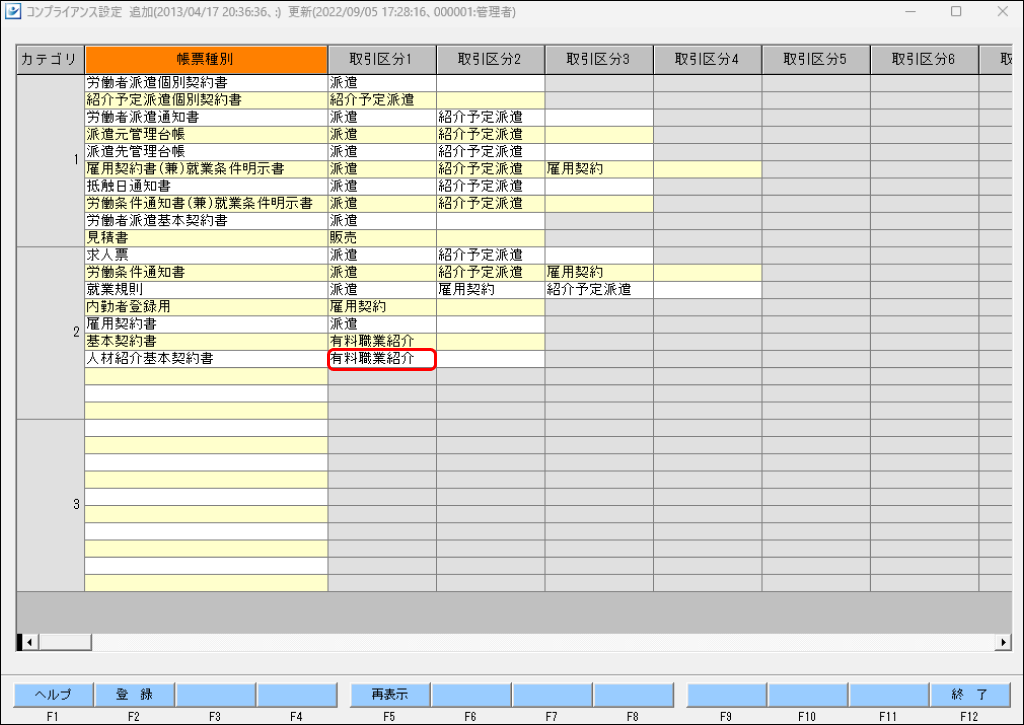This screenshot has height=725, width=1024.
Task: Select the 派遣元管理台帳 cell
Action: point(206,135)
